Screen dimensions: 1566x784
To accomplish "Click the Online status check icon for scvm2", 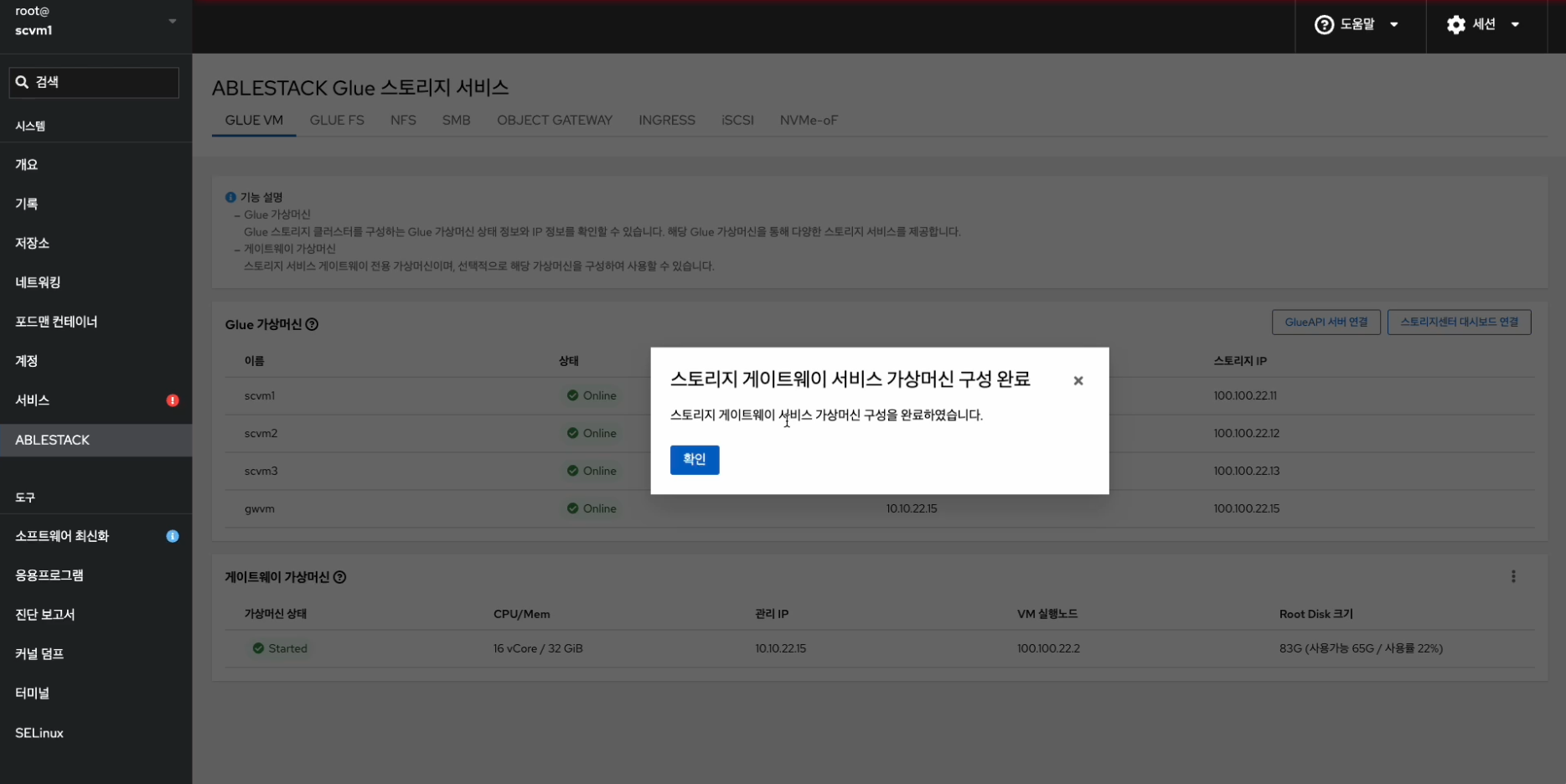I will pos(572,434).
